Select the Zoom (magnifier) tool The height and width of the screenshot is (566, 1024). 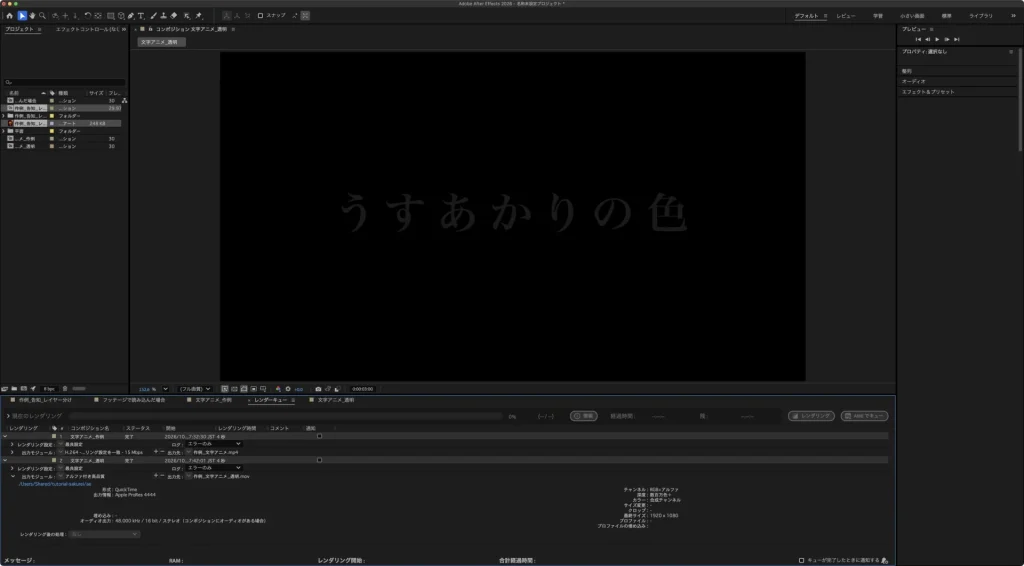click(42, 16)
